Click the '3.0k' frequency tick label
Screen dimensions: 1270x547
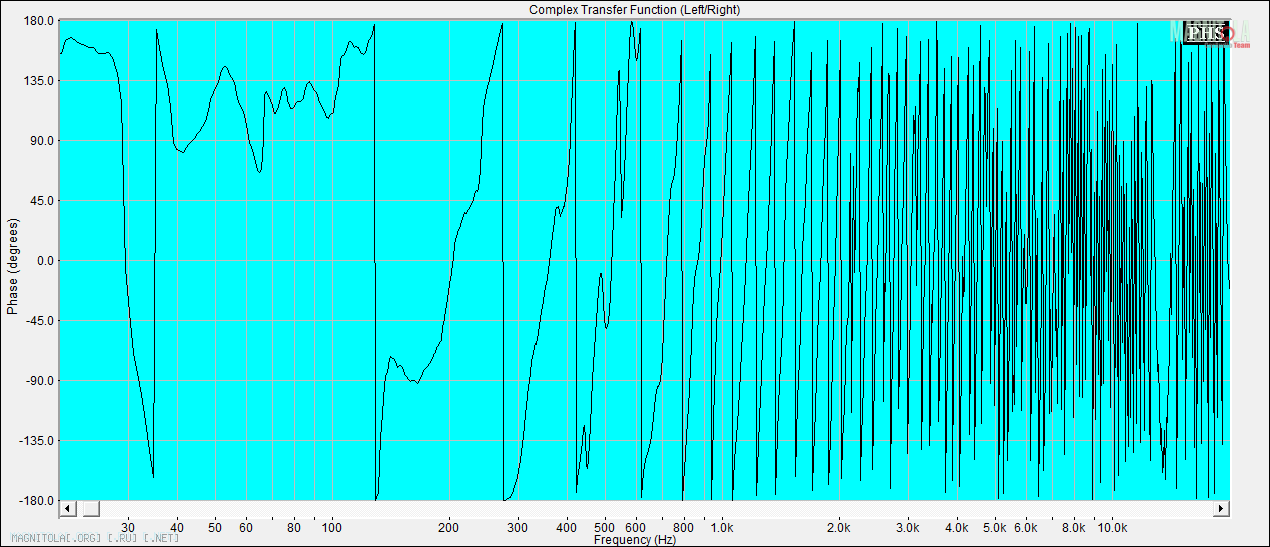907,527
